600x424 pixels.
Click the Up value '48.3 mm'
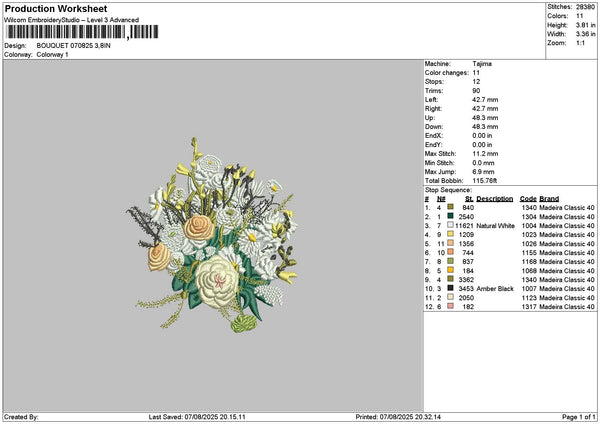coord(485,118)
